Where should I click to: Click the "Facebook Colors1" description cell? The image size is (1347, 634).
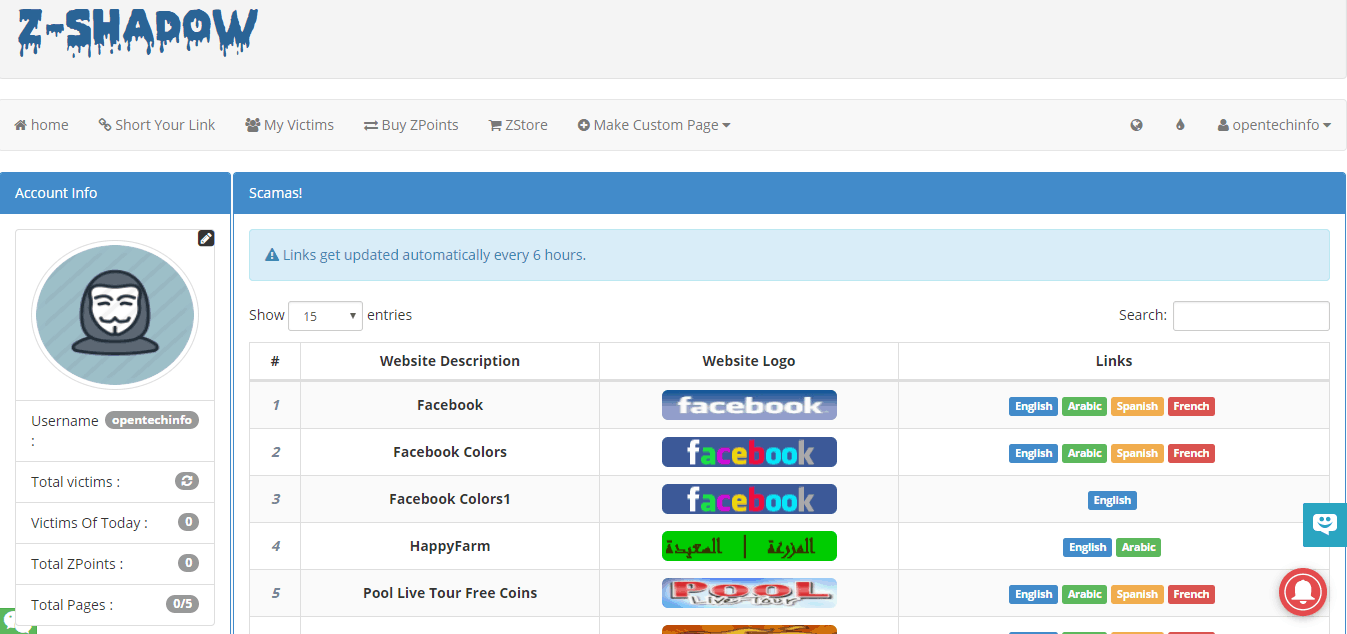[x=450, y=499]
